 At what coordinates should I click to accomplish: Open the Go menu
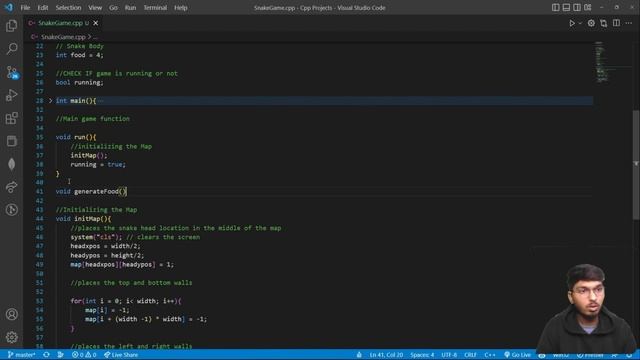(113, 7)
